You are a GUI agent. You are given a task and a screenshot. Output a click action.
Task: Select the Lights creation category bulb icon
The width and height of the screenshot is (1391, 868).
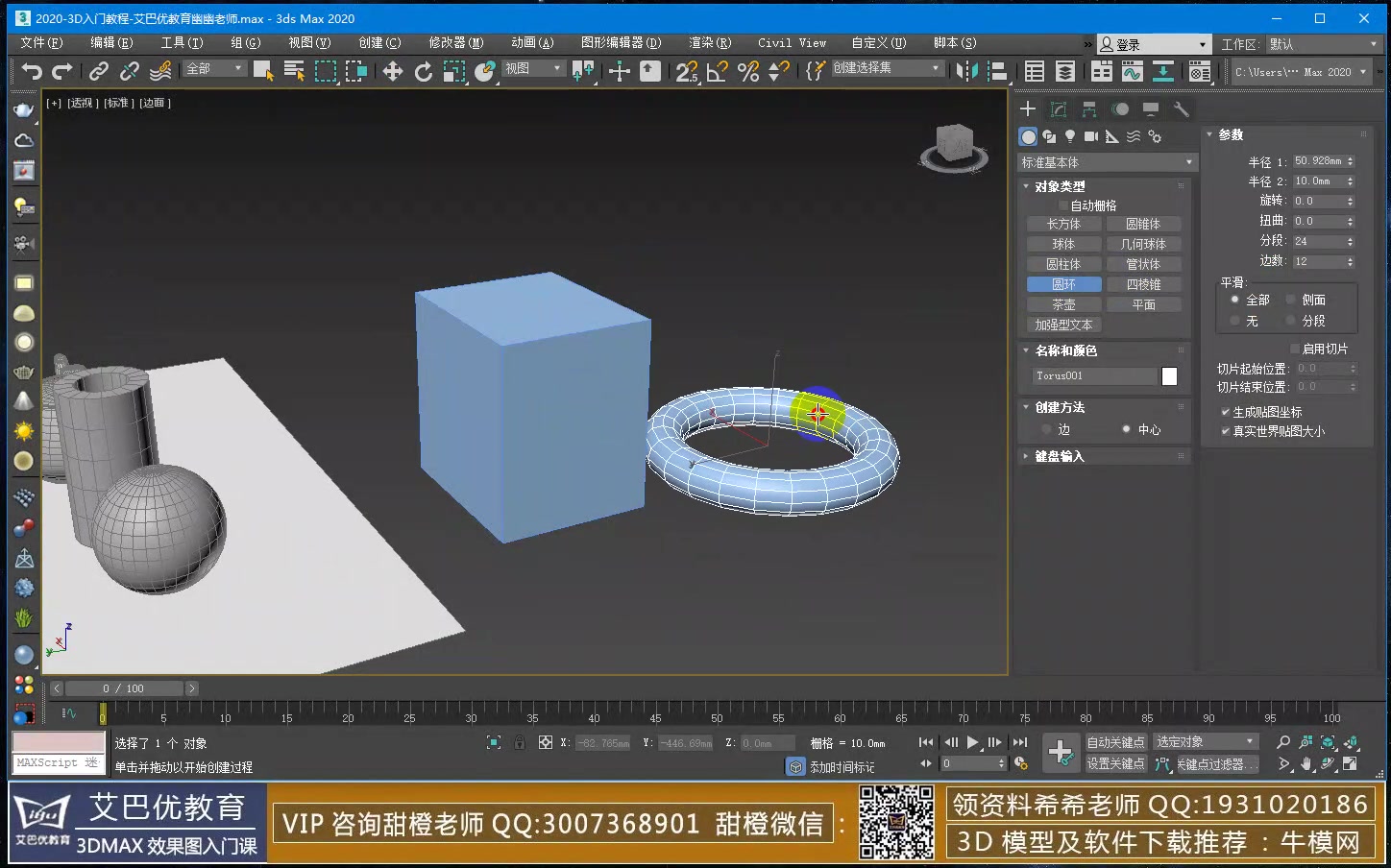pyautogui.click(x=1068, y=136)
